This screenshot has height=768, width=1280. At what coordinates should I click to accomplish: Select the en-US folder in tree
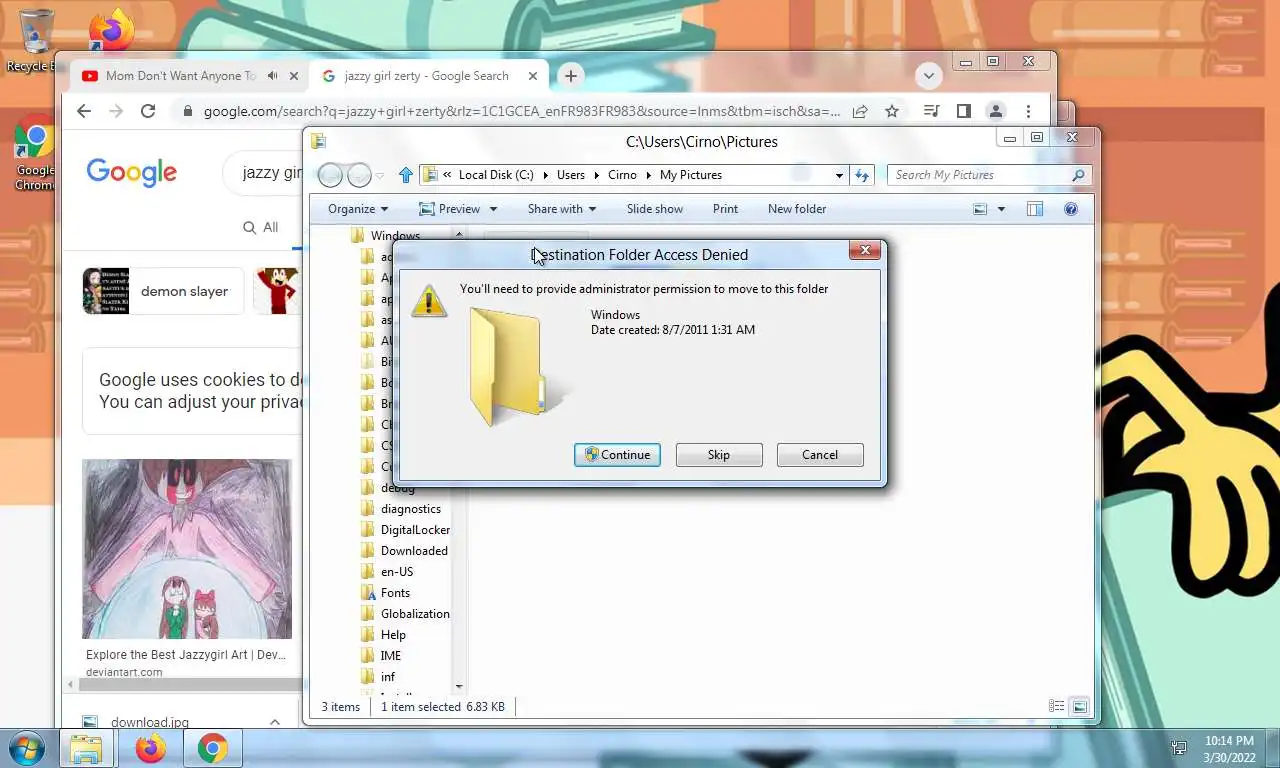click(x=397, y=572)
